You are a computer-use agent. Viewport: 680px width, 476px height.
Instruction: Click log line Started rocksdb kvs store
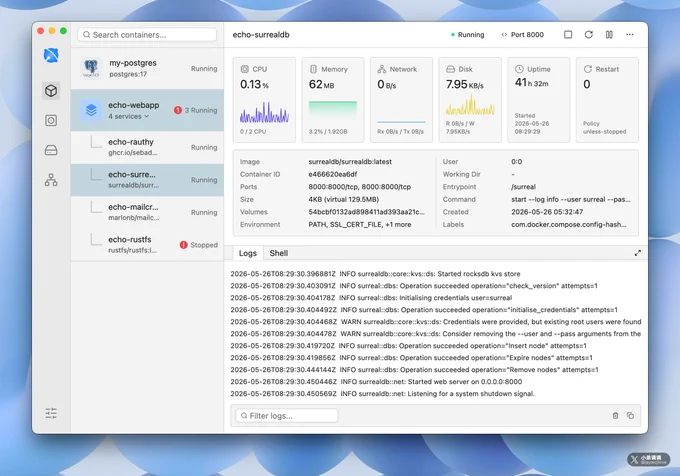coord(375,274)
